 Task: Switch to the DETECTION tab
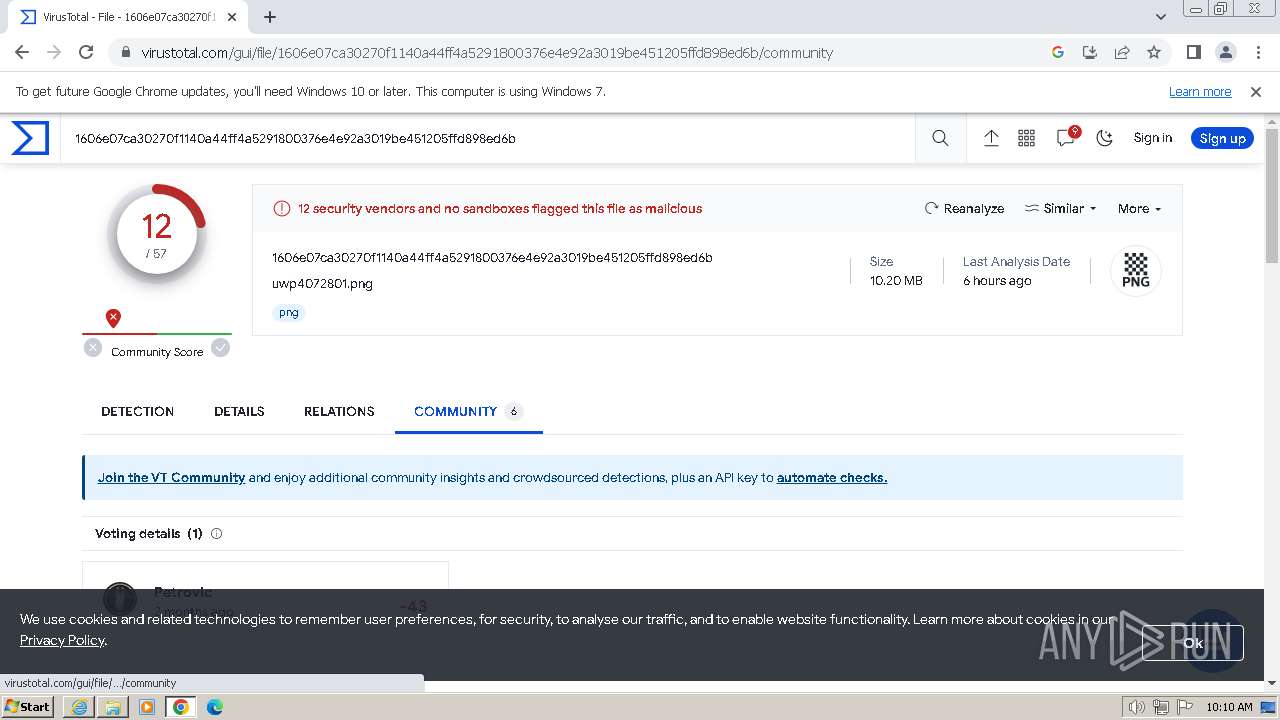coord(137,411)
